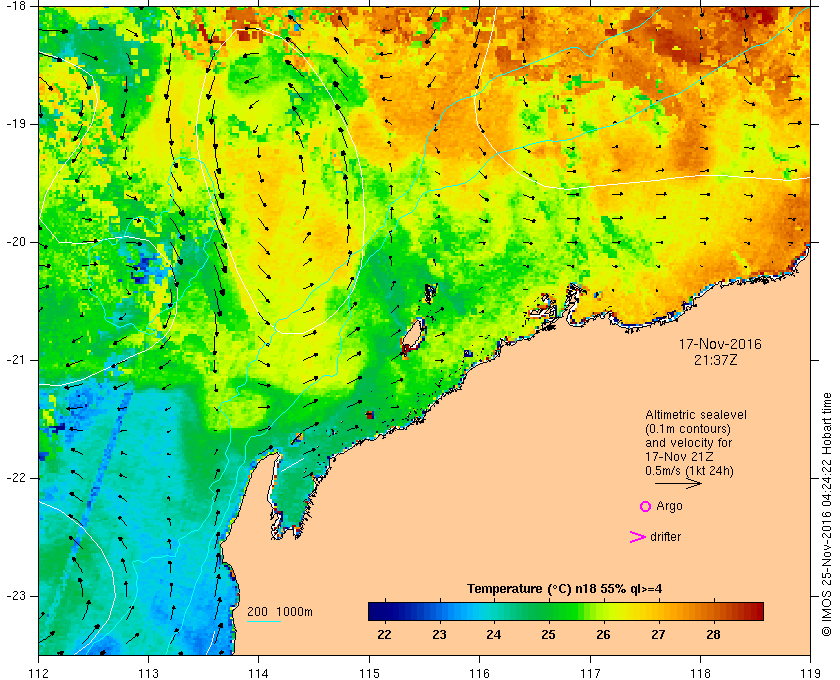Click the dark blue end of temperature scale
This screenshot has width=840, height=680.
pyautogui.click(x=376, y=611)
